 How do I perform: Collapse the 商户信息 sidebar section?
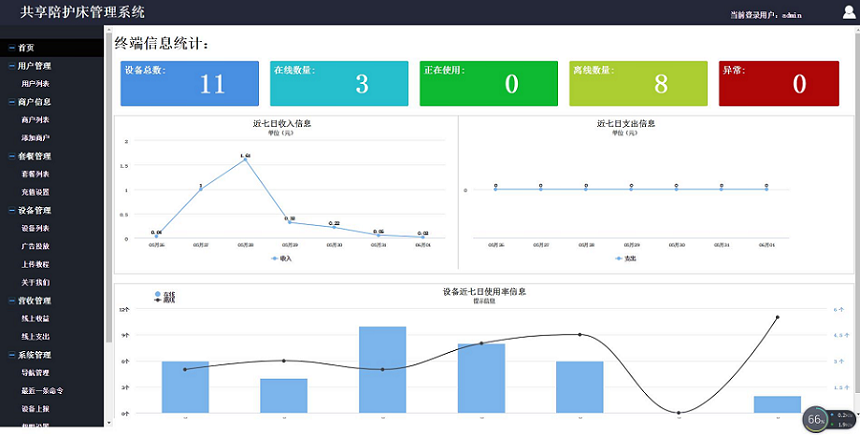(34, 102)
